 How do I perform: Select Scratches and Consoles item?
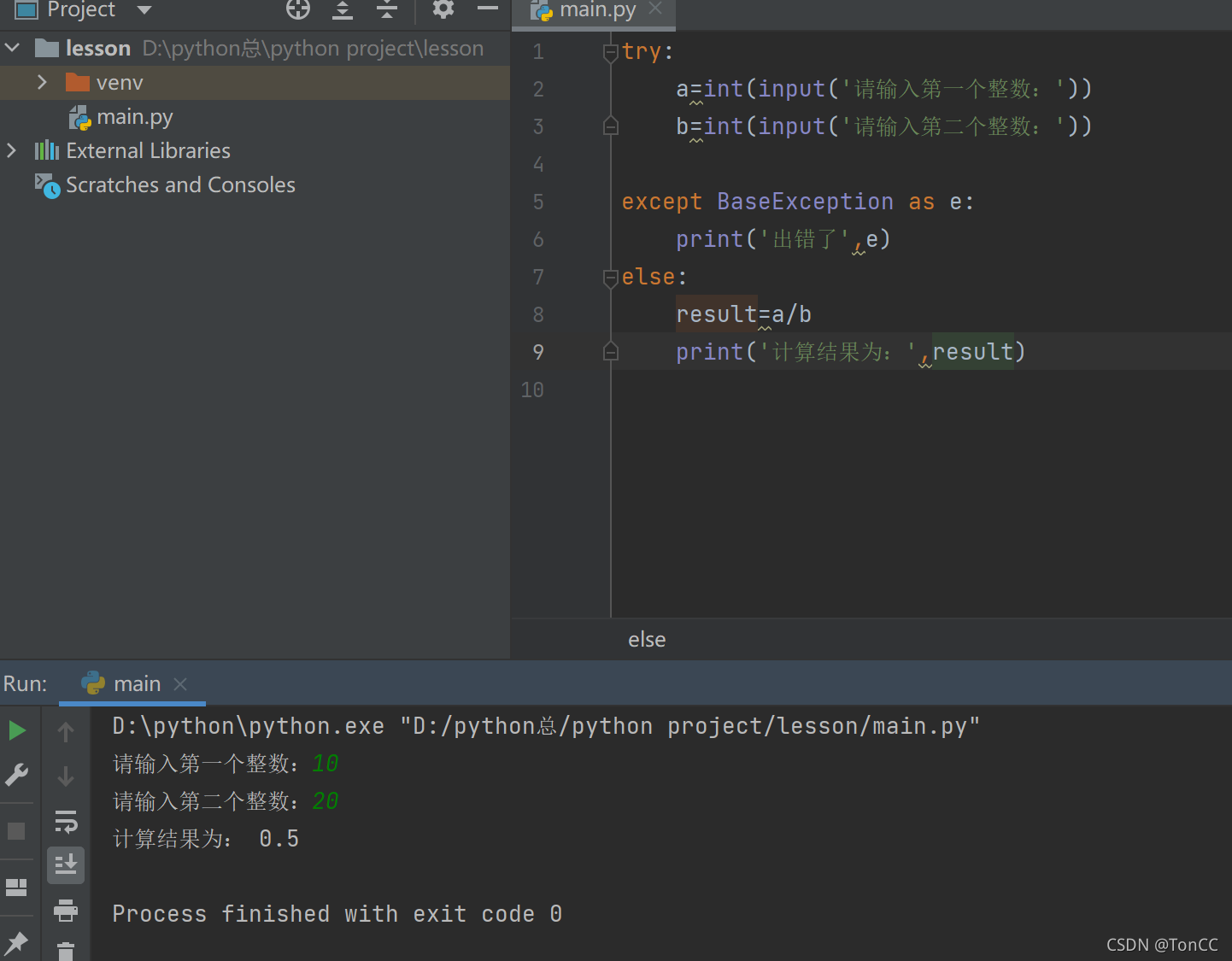(180, 185)
